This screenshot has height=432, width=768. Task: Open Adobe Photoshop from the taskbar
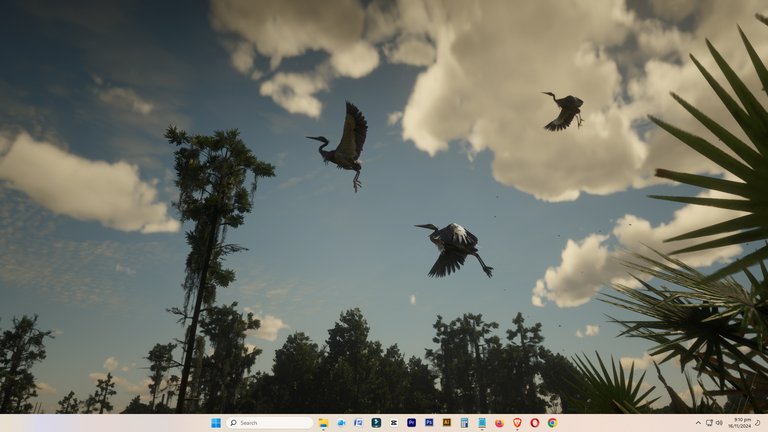click(x=429, y=423)
